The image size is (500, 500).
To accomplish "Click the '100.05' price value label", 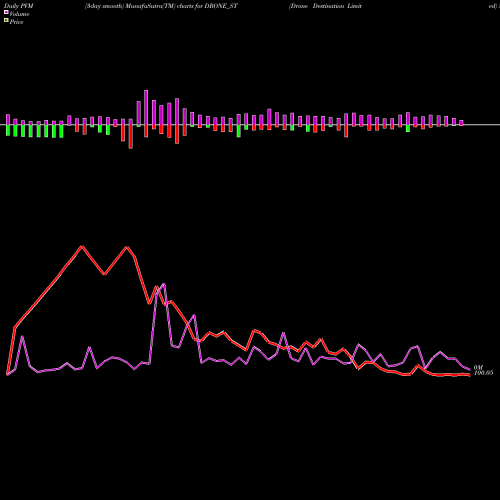I will [483, 373].
